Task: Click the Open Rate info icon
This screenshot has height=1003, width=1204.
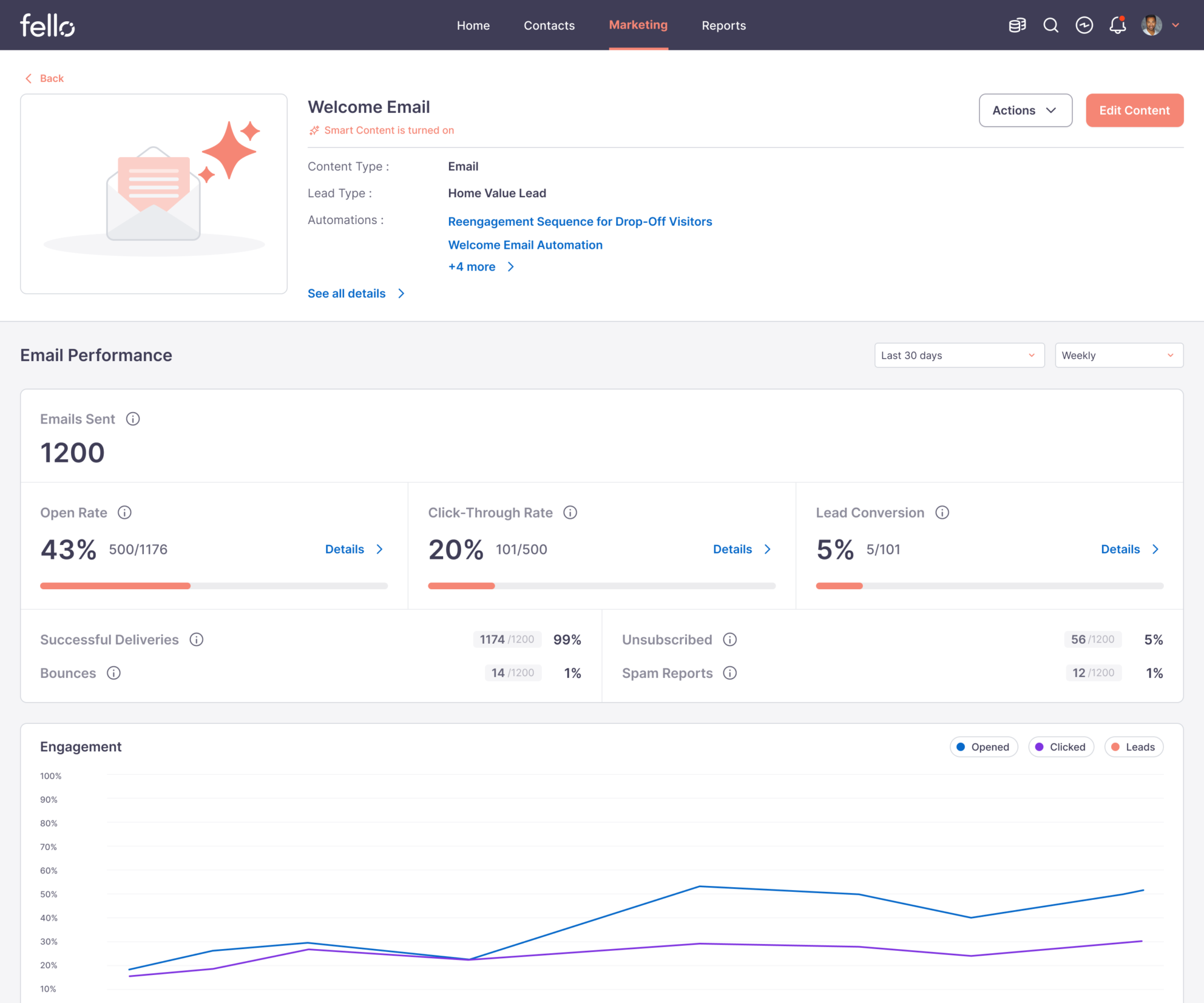Action: pyautogui.click(x=125, y=513)
